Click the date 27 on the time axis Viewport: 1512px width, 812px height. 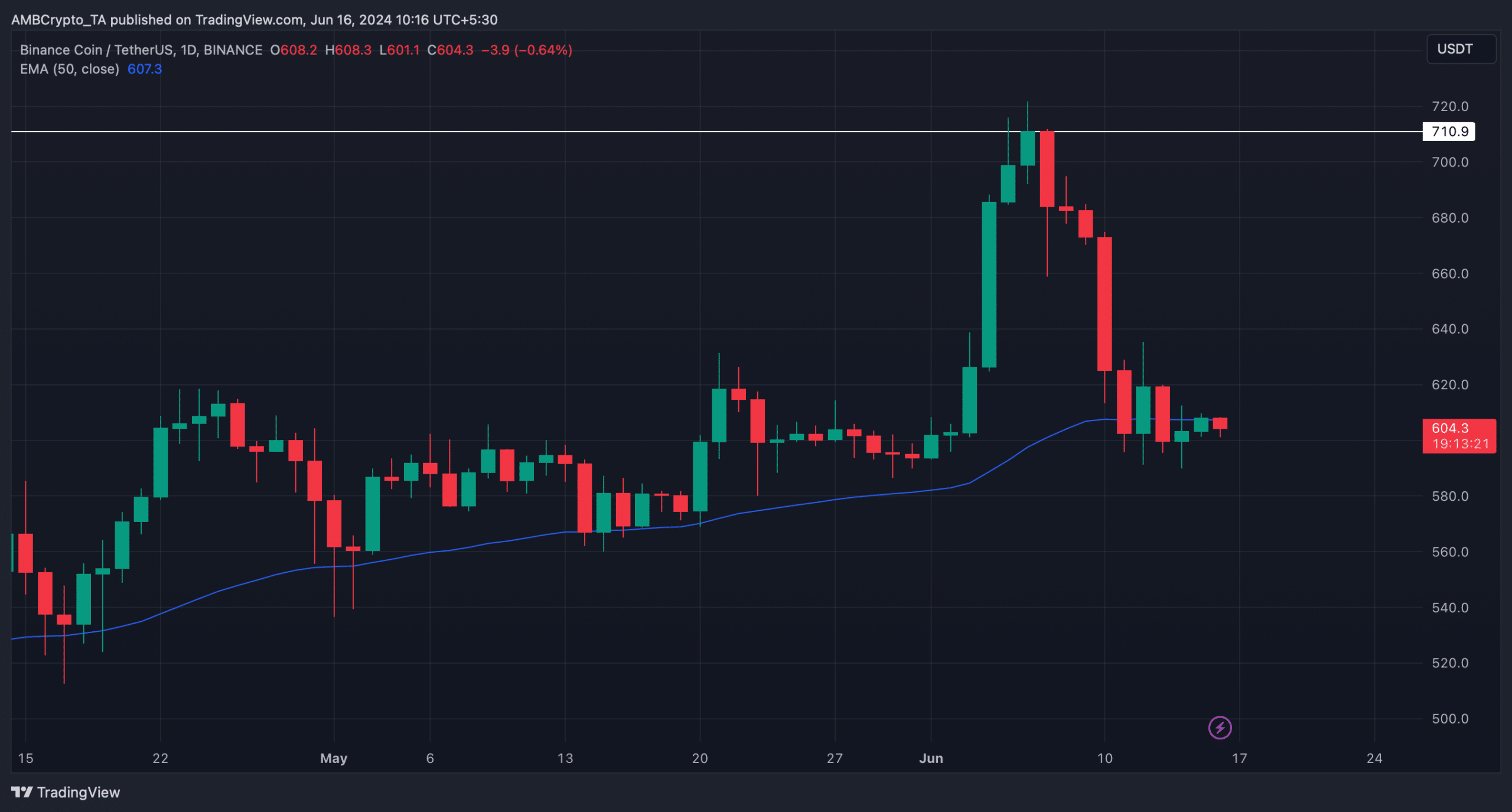pos(835,758)
